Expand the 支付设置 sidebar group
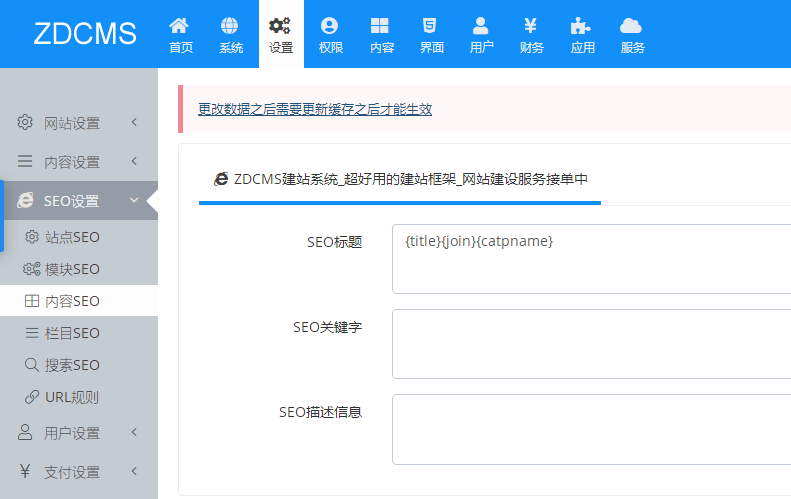The image size is (791, 499). 78,472
